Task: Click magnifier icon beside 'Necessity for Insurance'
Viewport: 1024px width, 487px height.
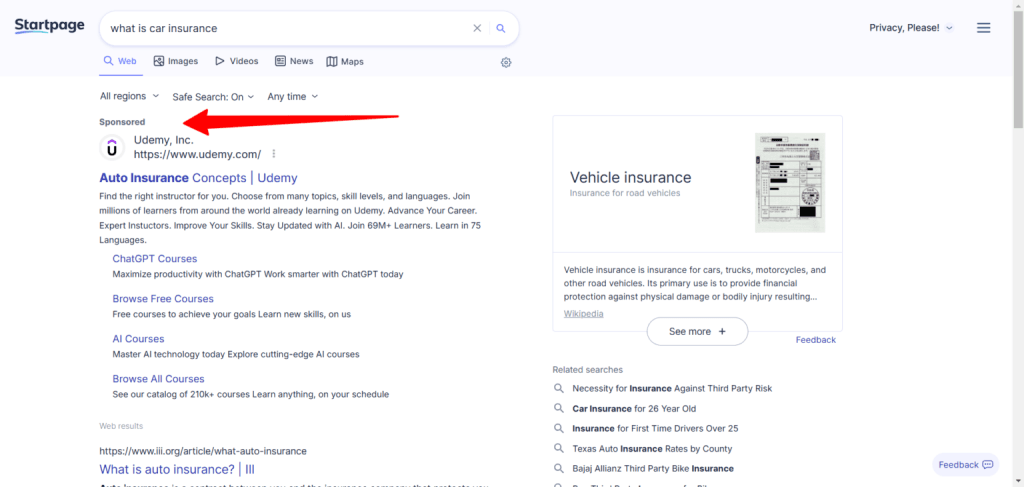Action: (558, 388)
